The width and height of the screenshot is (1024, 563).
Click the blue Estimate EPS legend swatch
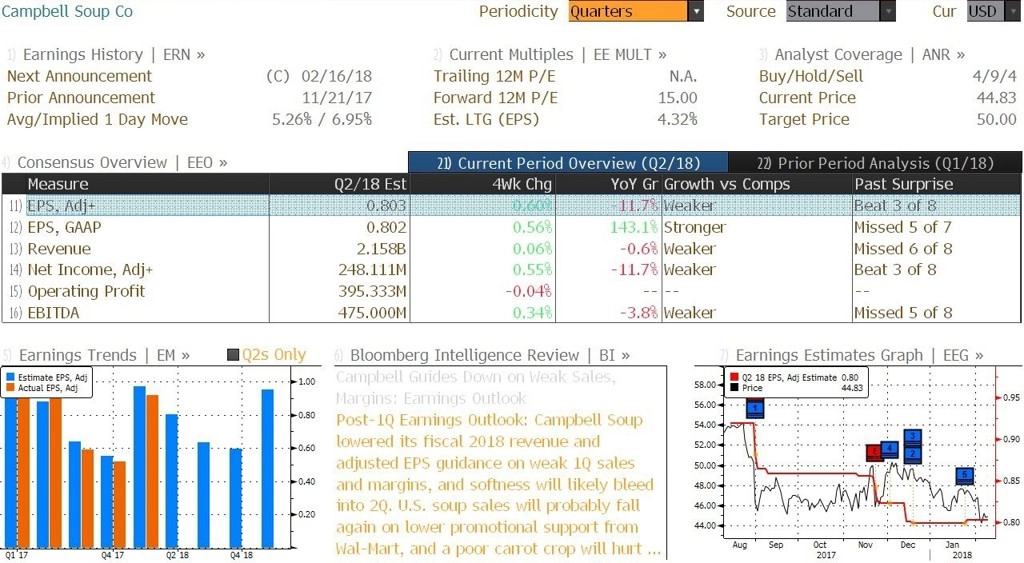click(x=10, y=378)
